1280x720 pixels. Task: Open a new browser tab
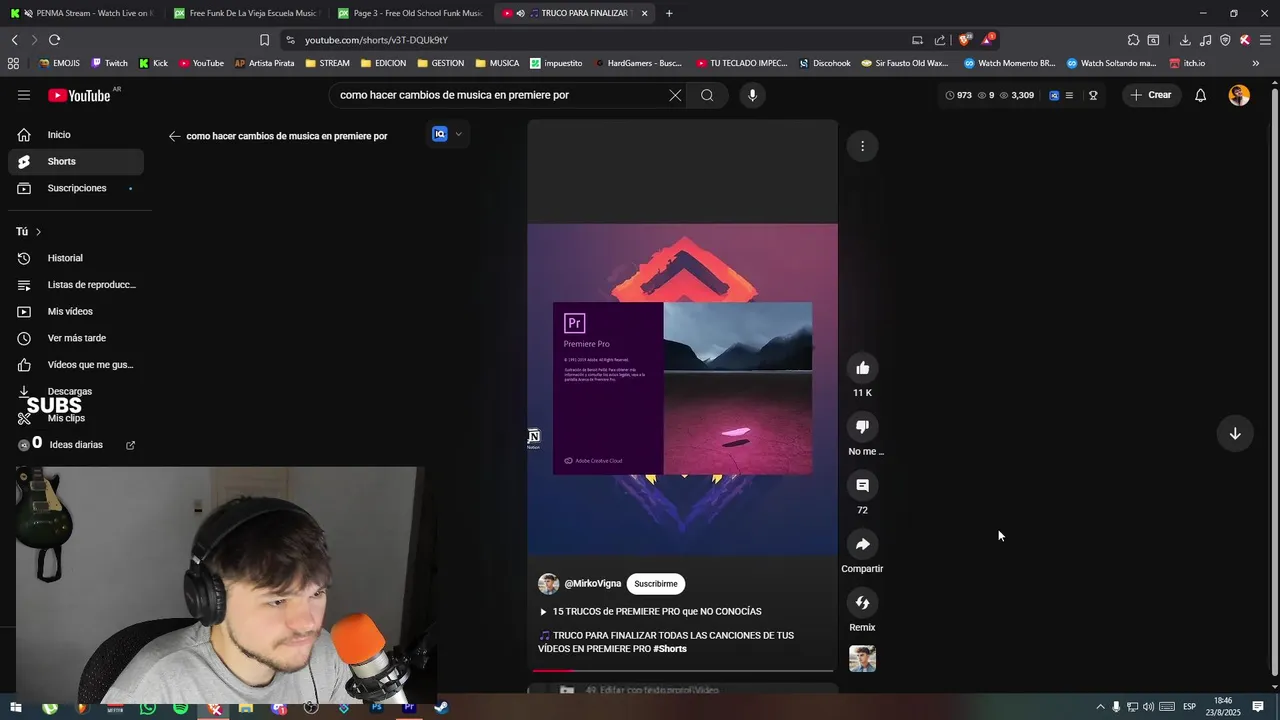pos(669,13)
